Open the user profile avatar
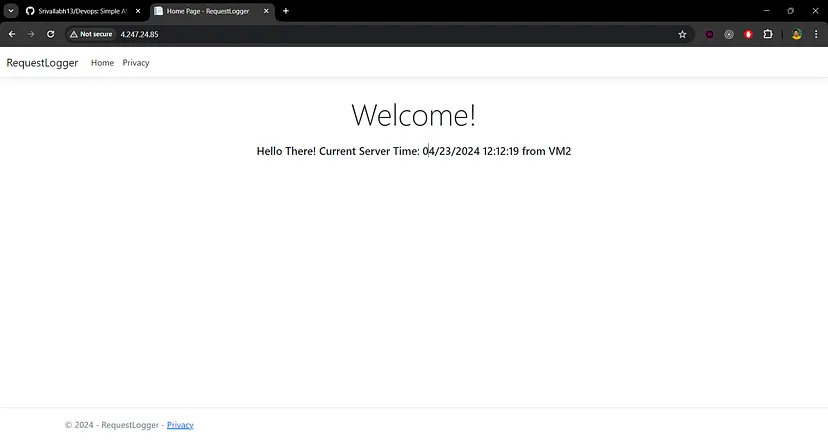Viewport: 828px width, 440px height. [x=796, y=34]
